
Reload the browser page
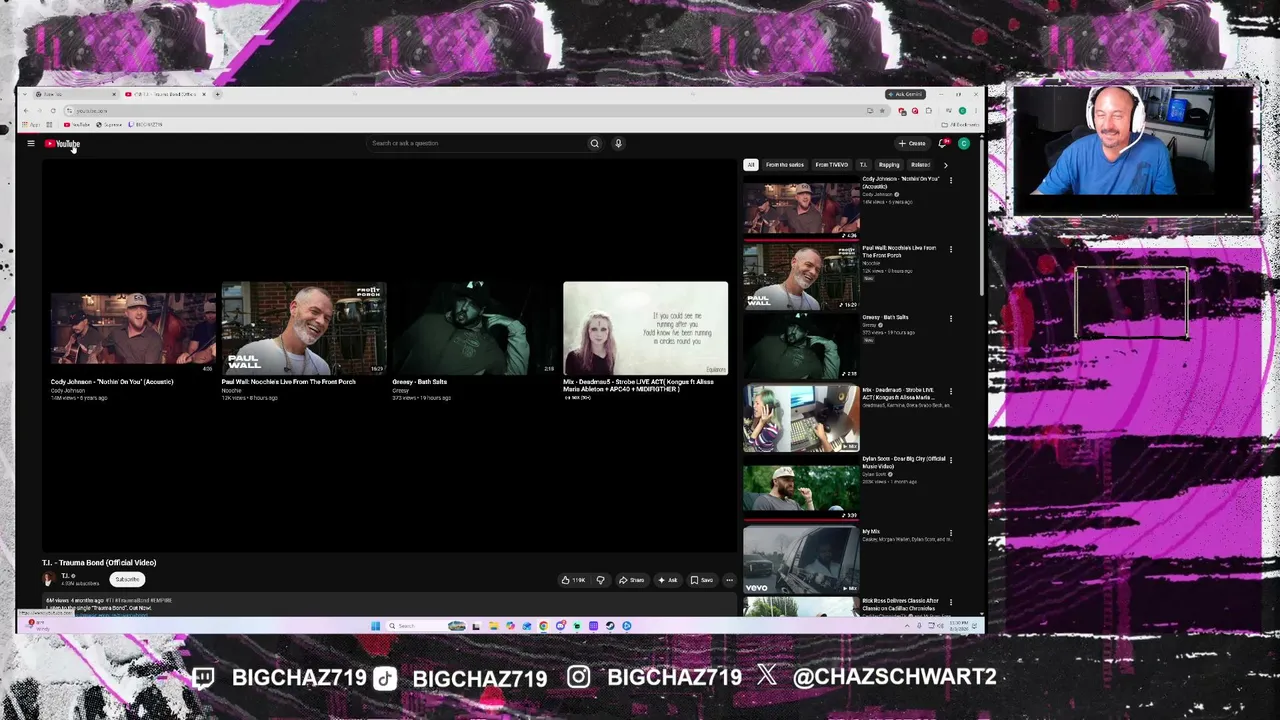tap(53, 110)
